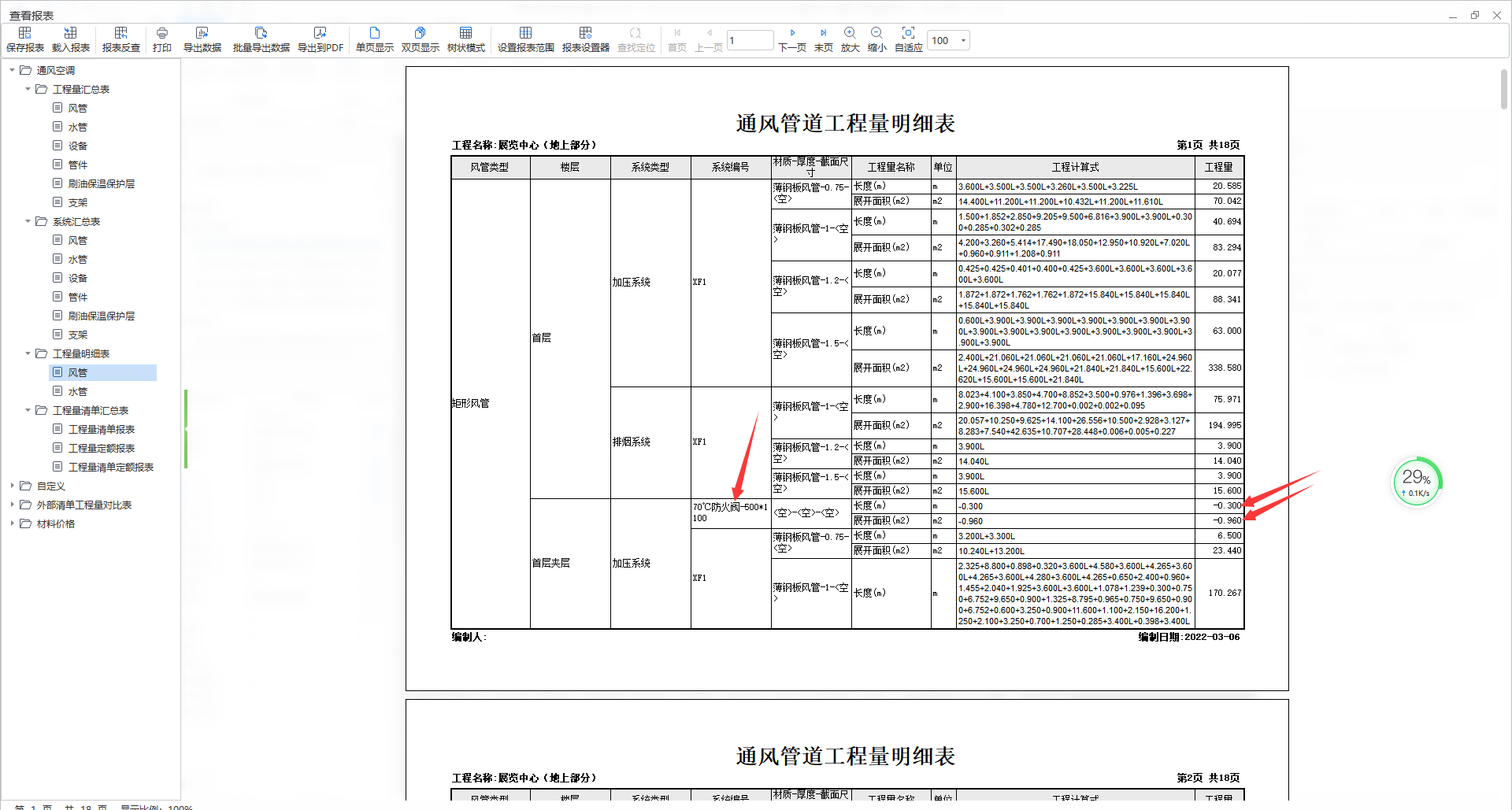The width and height of the screenshot is (1512, 810).
Task: Click the 材料价格 folder label
Action: click(x=56, y=523)
